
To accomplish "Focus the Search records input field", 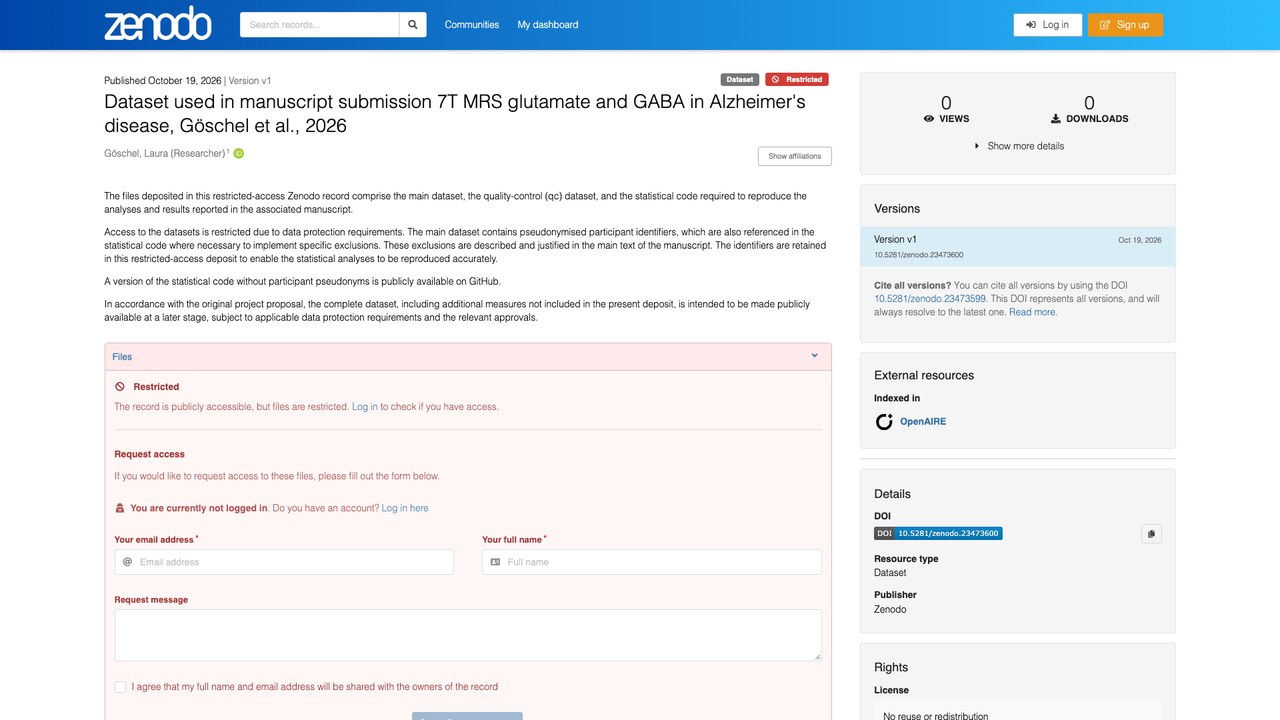I will point(320,25).
